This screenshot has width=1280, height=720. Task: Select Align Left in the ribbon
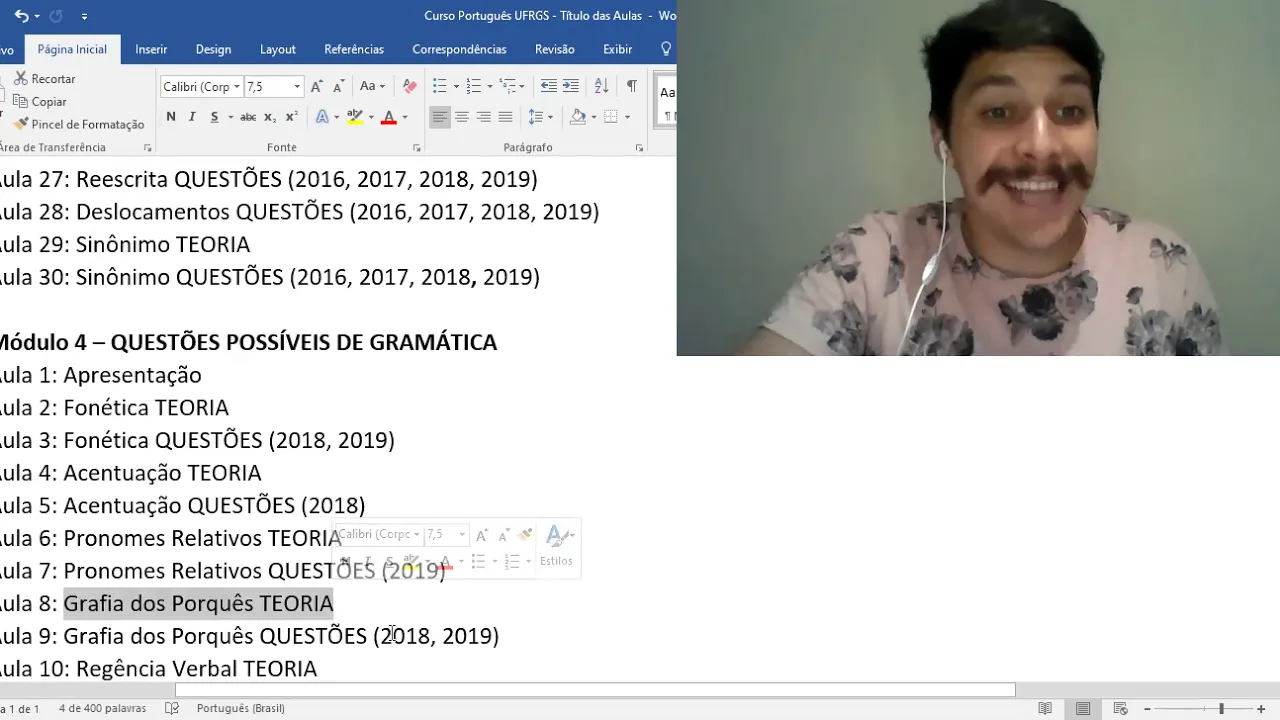pyautogui.click(x=440, y=117)
